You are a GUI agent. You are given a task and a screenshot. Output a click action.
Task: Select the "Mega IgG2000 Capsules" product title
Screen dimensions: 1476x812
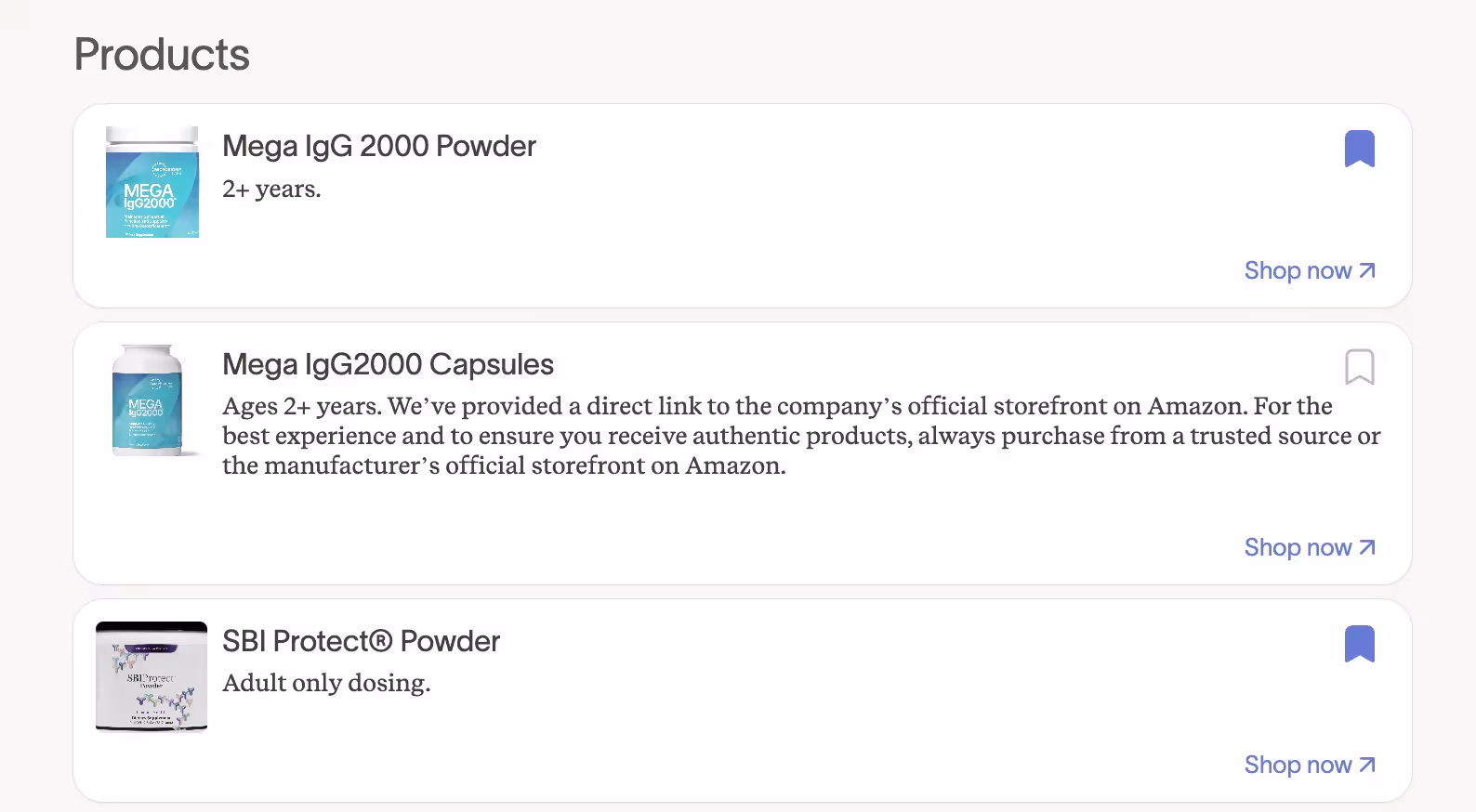387,364
